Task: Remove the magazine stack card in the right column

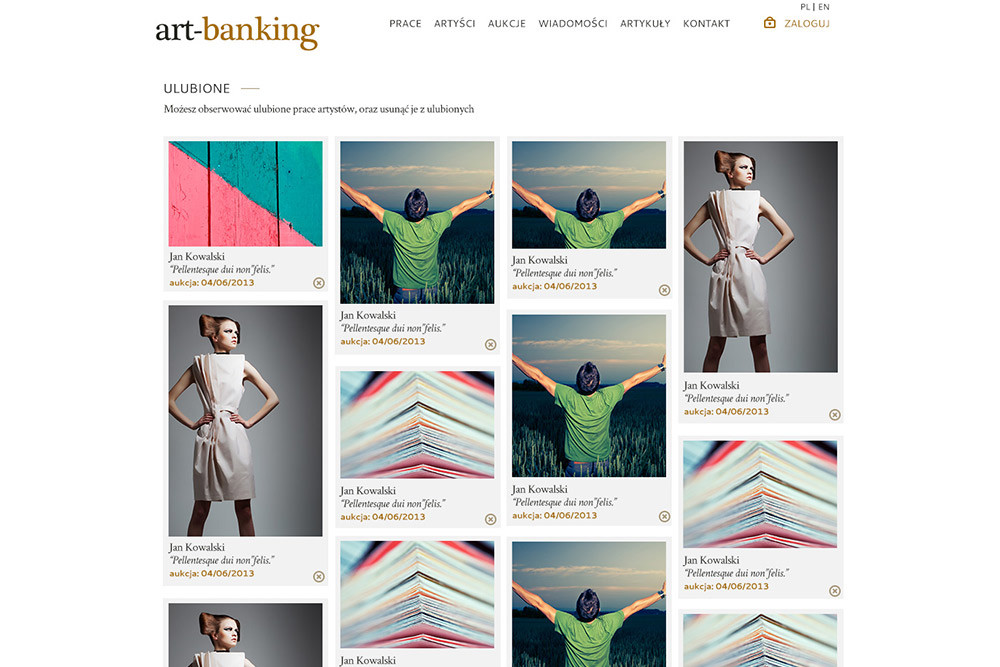Action: 835,591
